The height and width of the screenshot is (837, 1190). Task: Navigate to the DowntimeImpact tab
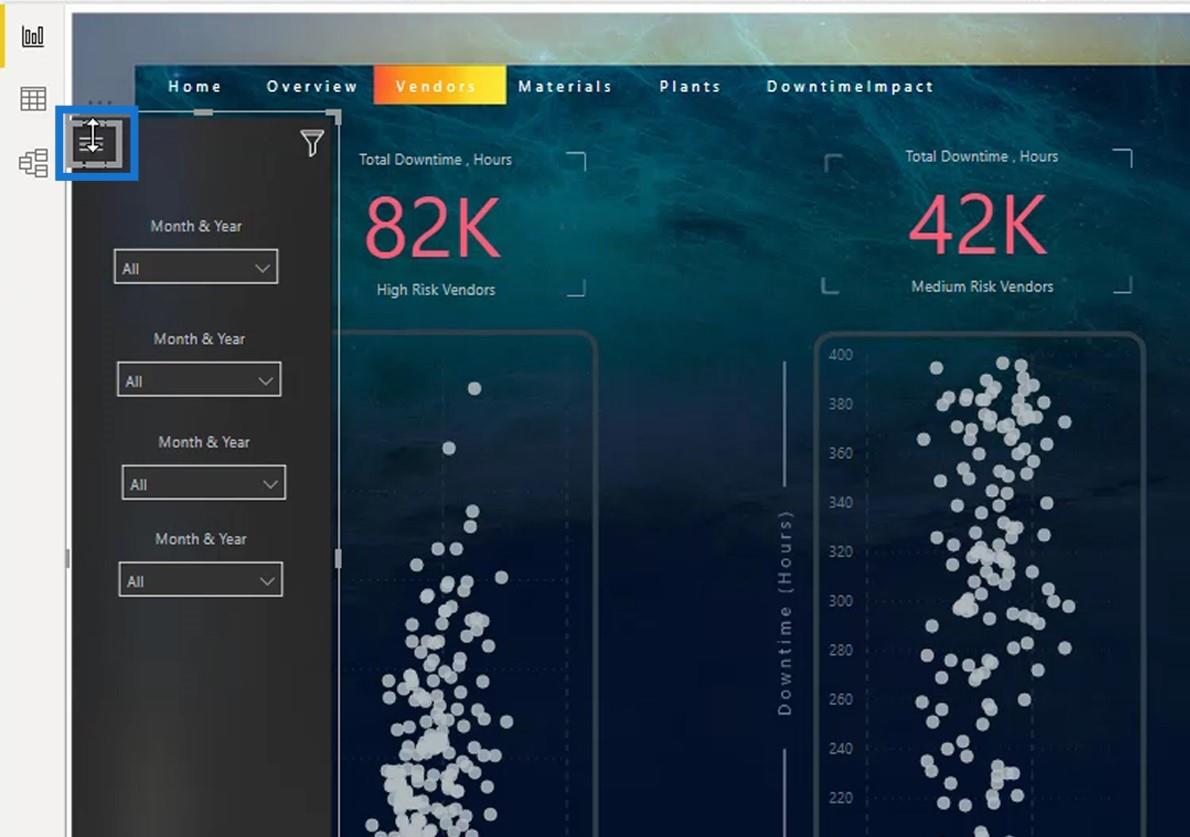pyautogui.click(x=850, y=87)
